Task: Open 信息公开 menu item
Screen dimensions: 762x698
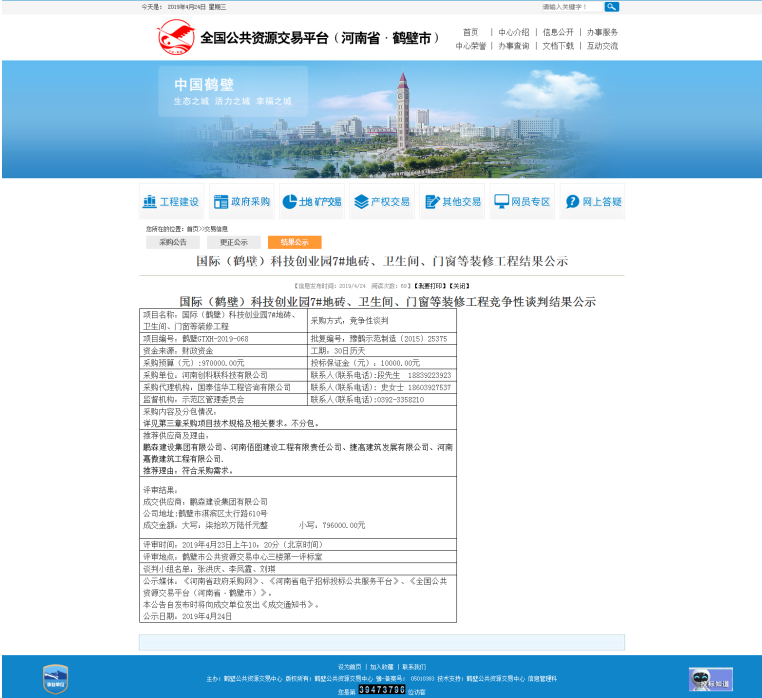Action: coord(558,32)
